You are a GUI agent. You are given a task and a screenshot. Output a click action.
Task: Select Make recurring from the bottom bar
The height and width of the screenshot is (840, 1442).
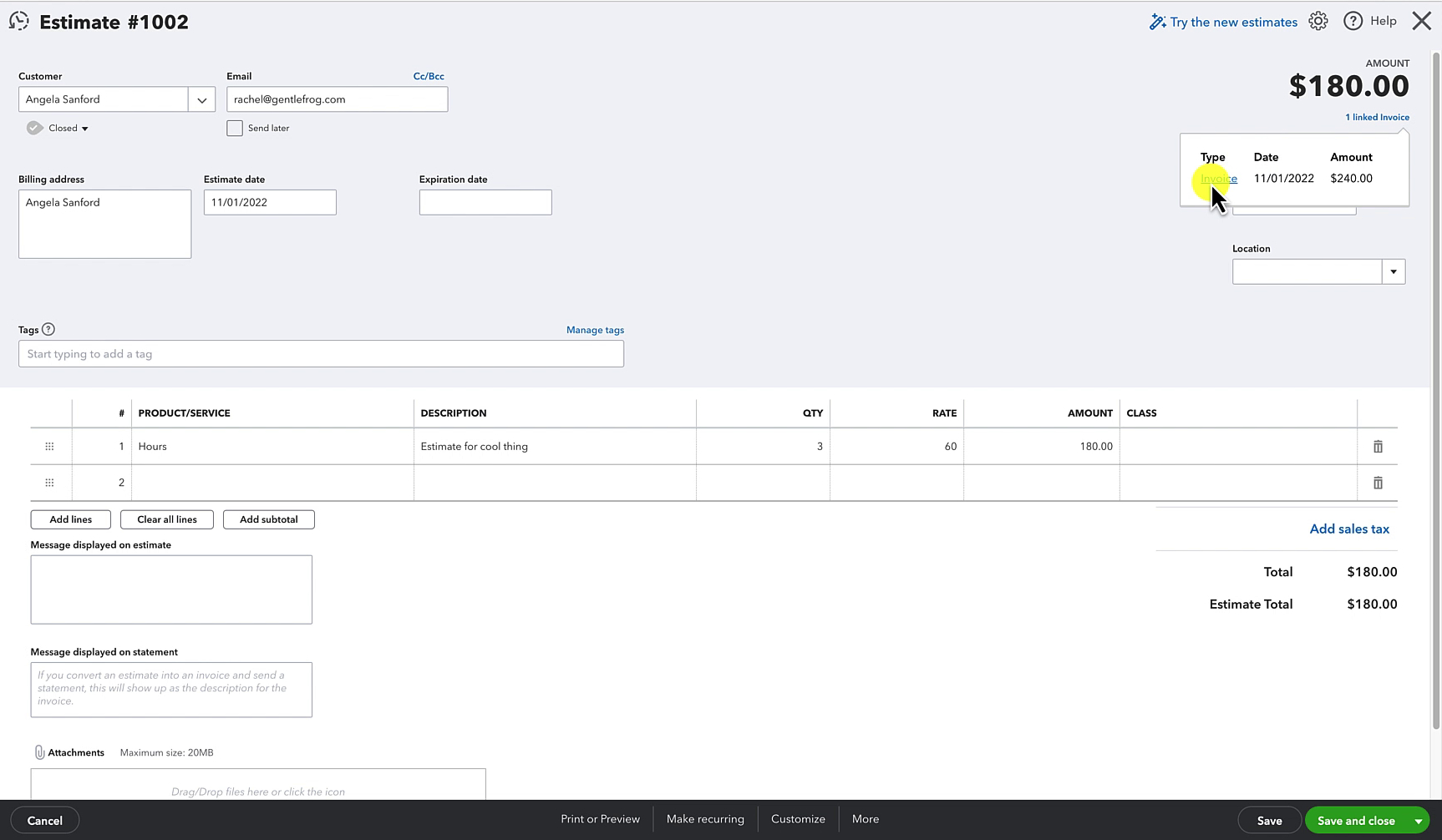[x=704, y=819]
